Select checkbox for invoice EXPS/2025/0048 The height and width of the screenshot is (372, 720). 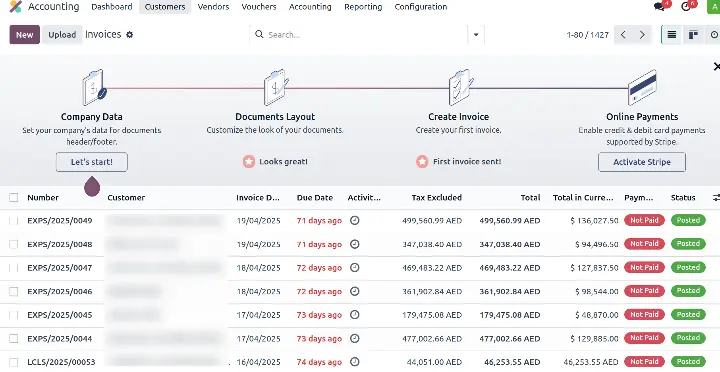click(x=14, y=244)
